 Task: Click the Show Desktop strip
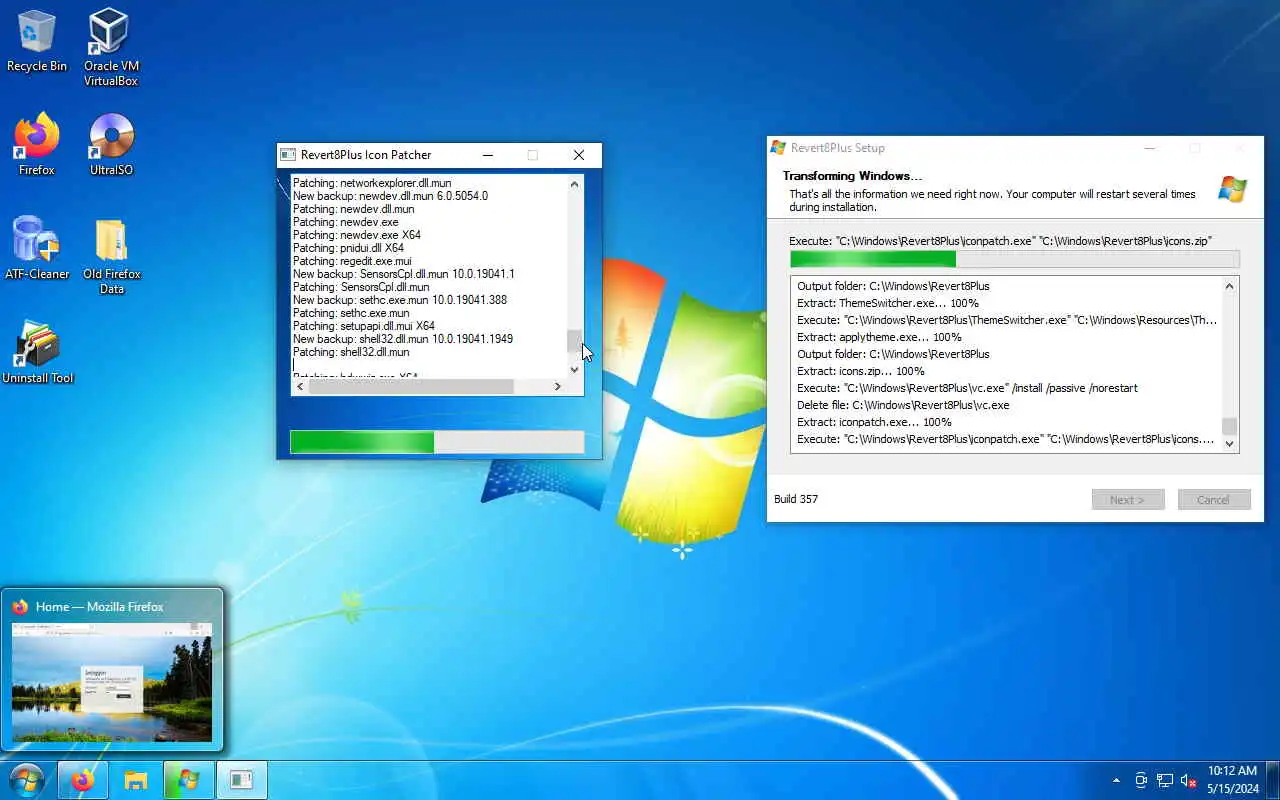[1272, 780]
